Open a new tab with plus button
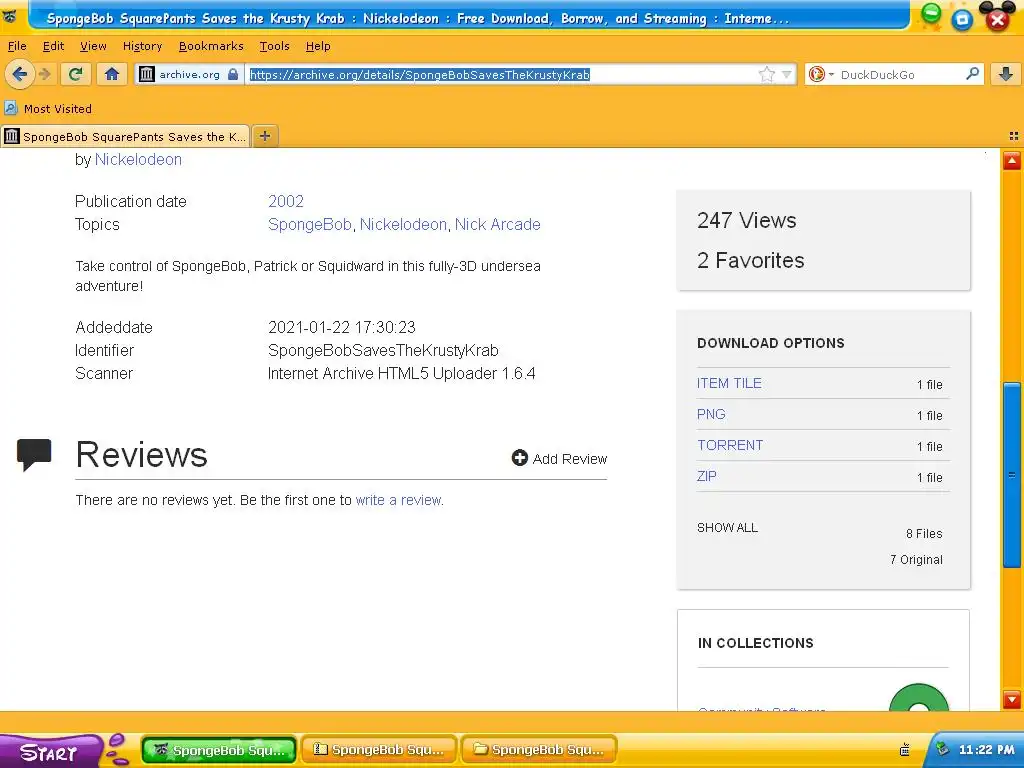 (x=264, y=136)
